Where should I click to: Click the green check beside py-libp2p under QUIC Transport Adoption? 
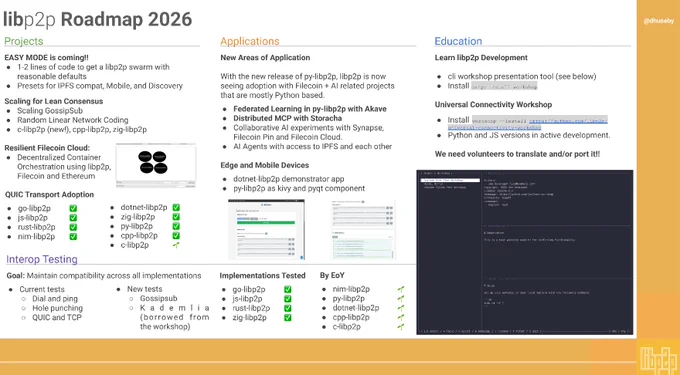coord(176,226)
